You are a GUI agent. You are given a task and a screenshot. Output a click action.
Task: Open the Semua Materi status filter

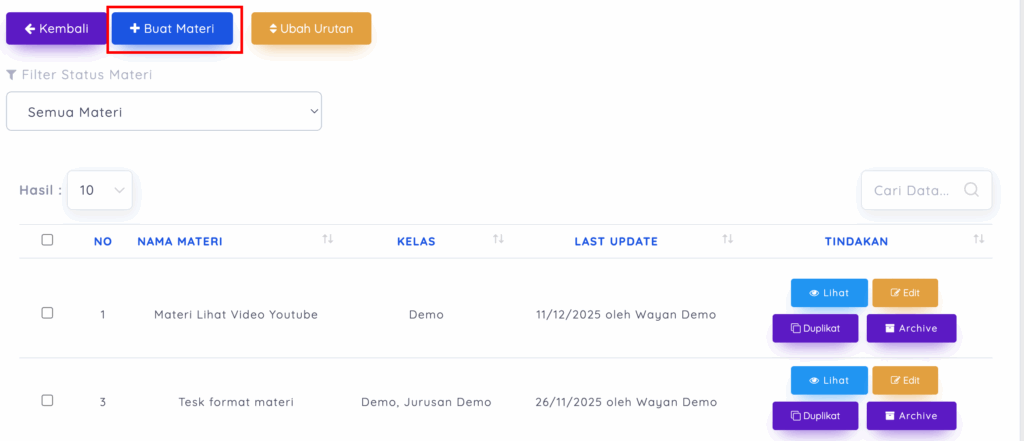pyautogui.click(x=164, y=112)
